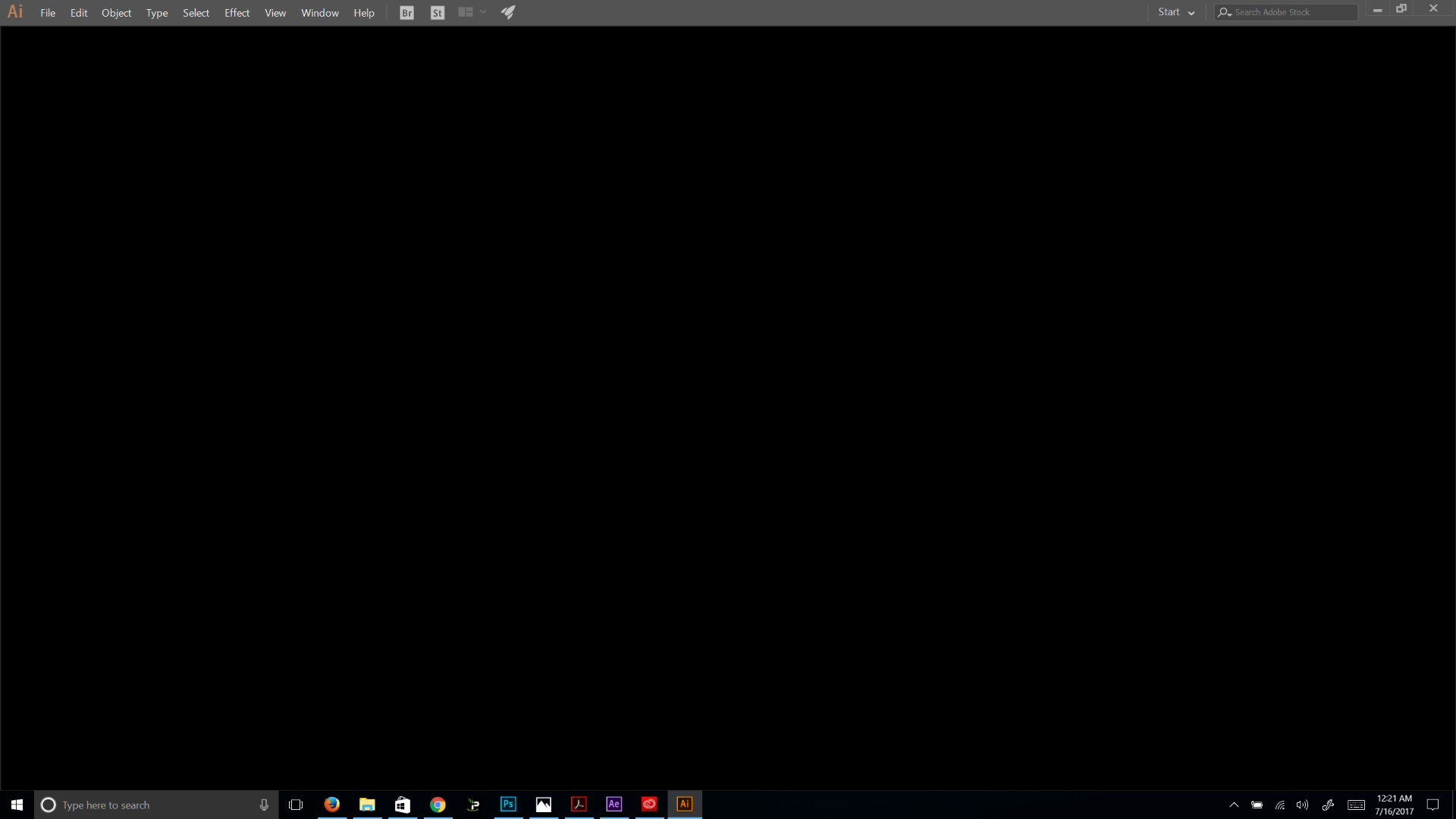Switch to Photoshop on the taskbar

point(508,805)
